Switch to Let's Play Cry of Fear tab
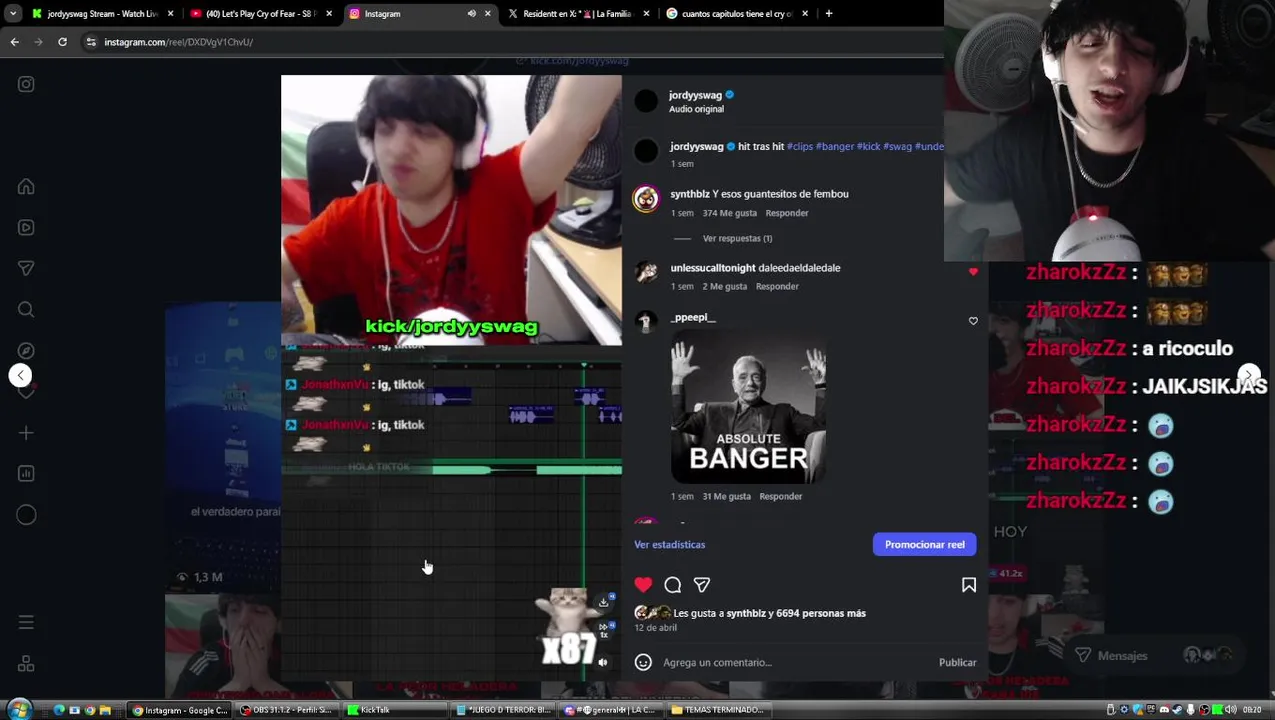 coord(262,14)
